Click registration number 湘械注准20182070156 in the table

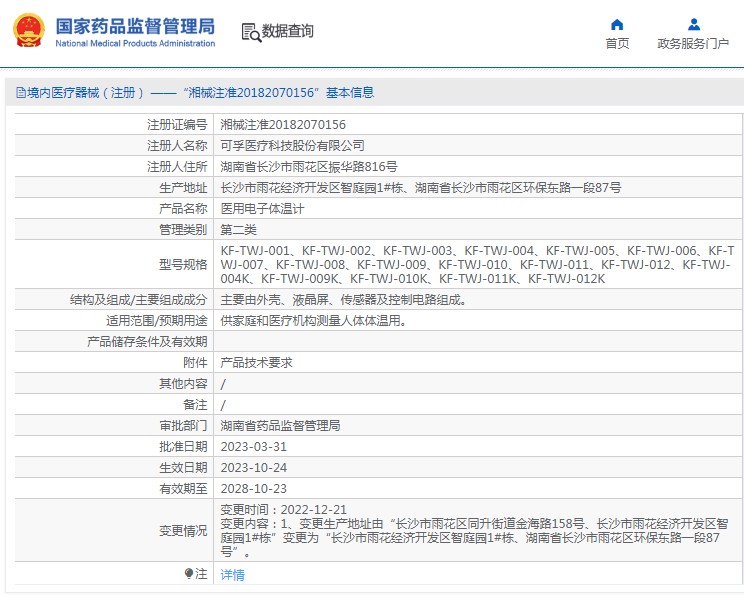click(x=283, y=125)
